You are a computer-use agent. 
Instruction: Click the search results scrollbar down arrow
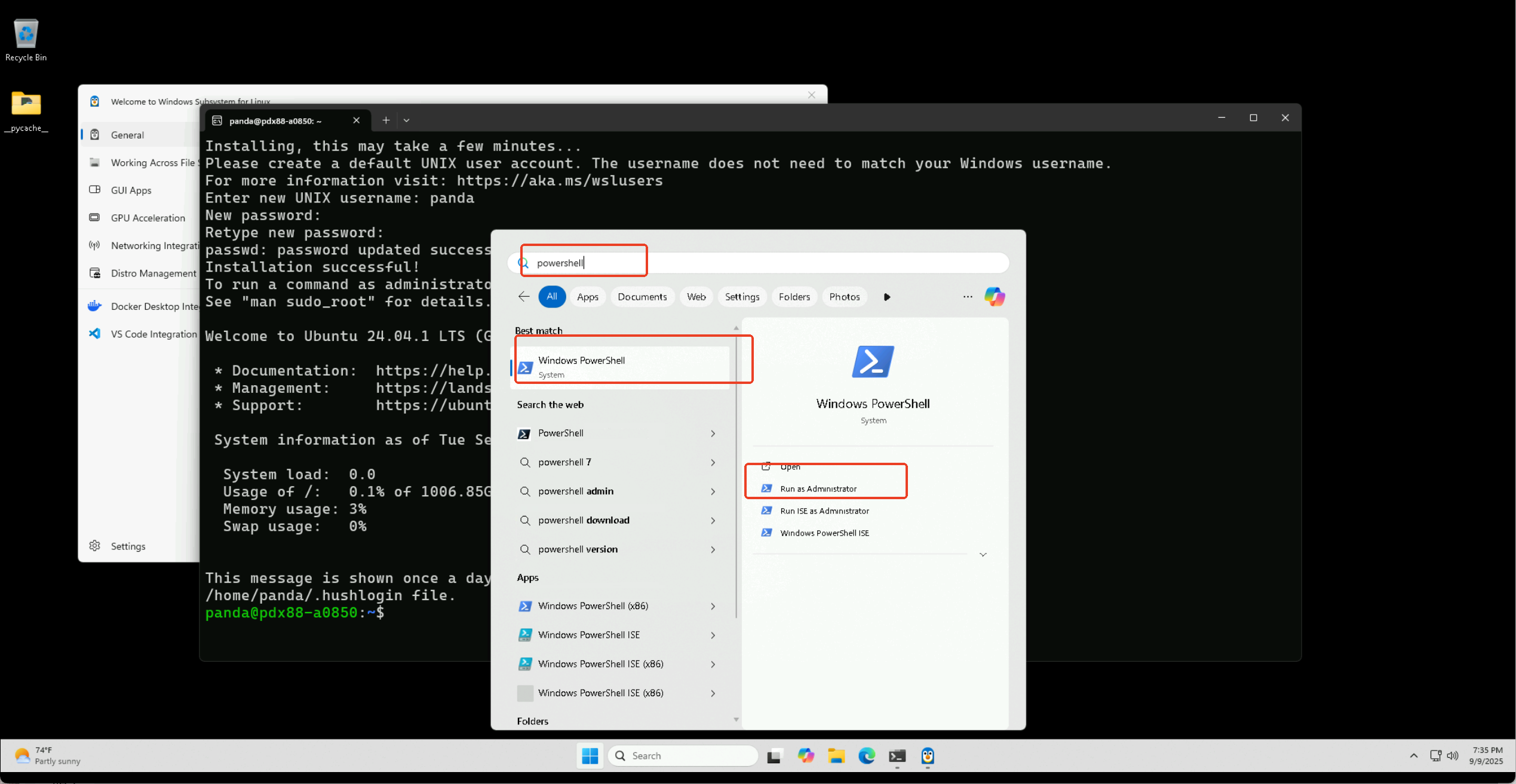736,720
